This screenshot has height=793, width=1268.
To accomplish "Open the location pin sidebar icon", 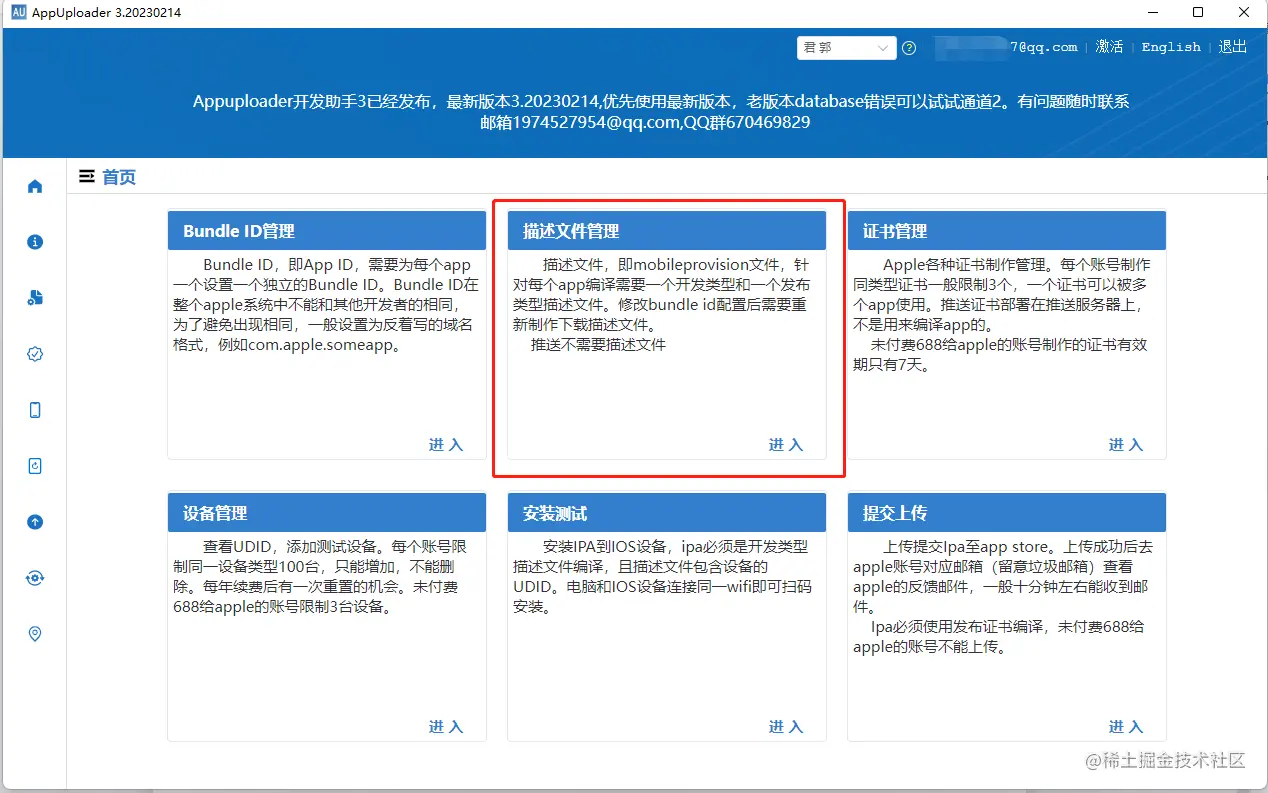I will 35,634.
